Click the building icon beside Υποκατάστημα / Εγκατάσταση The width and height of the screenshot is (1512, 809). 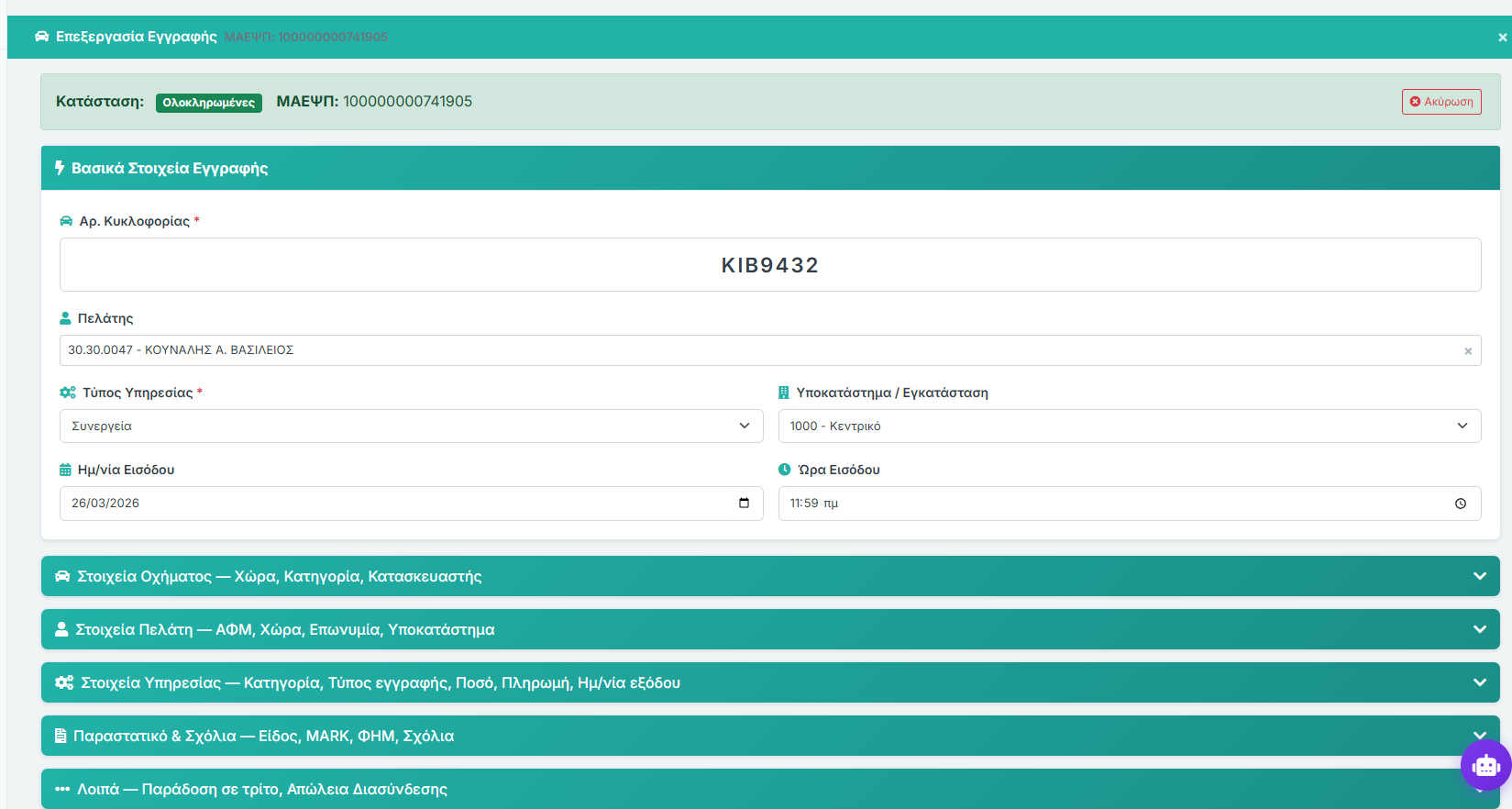tap(784, 393)
